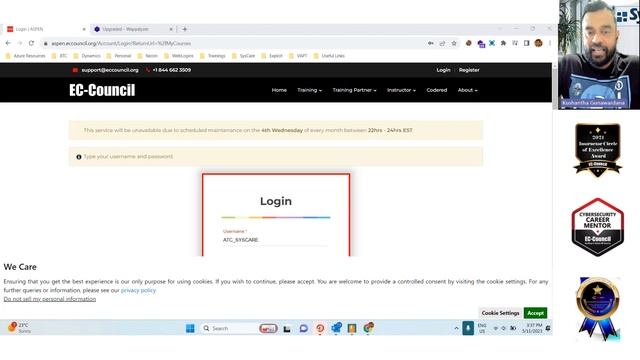Bookmark this page with the star icon
640x360 pixels.
(454, 43)
